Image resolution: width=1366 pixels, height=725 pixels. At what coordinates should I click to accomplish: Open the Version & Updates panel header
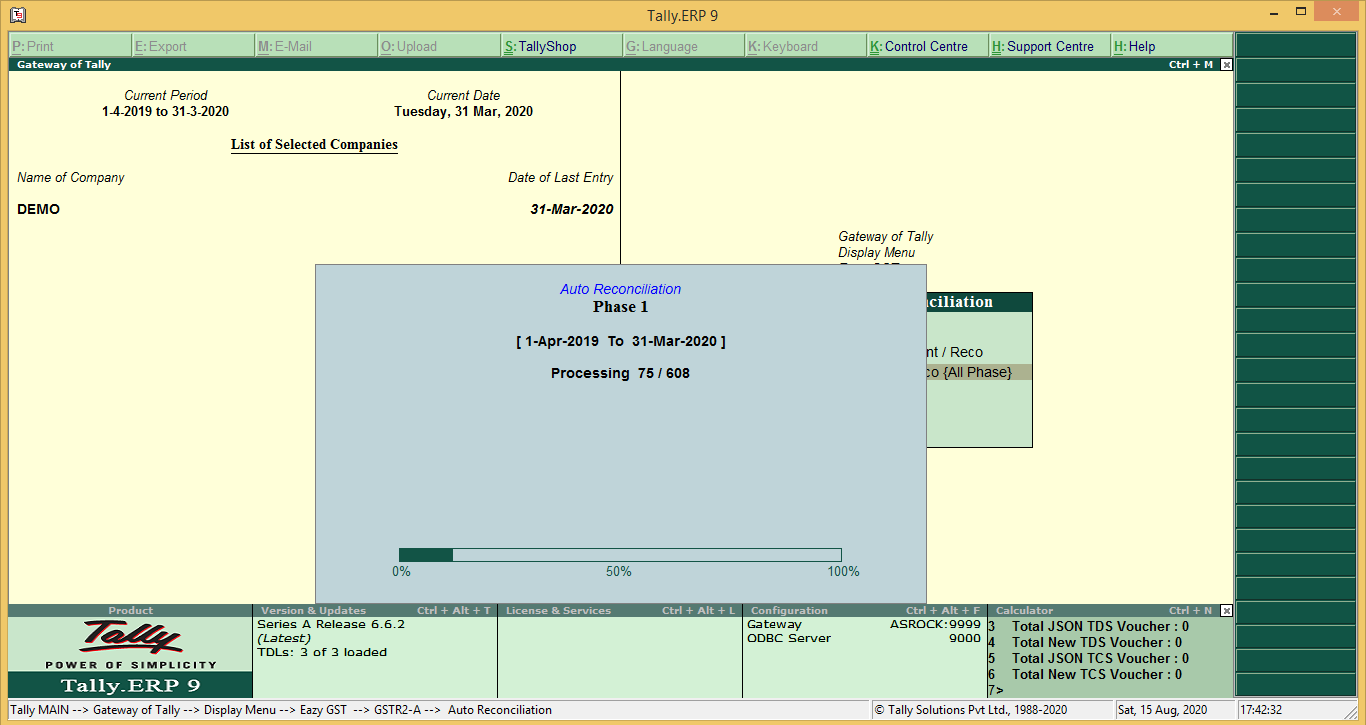[x=375, y=610]
